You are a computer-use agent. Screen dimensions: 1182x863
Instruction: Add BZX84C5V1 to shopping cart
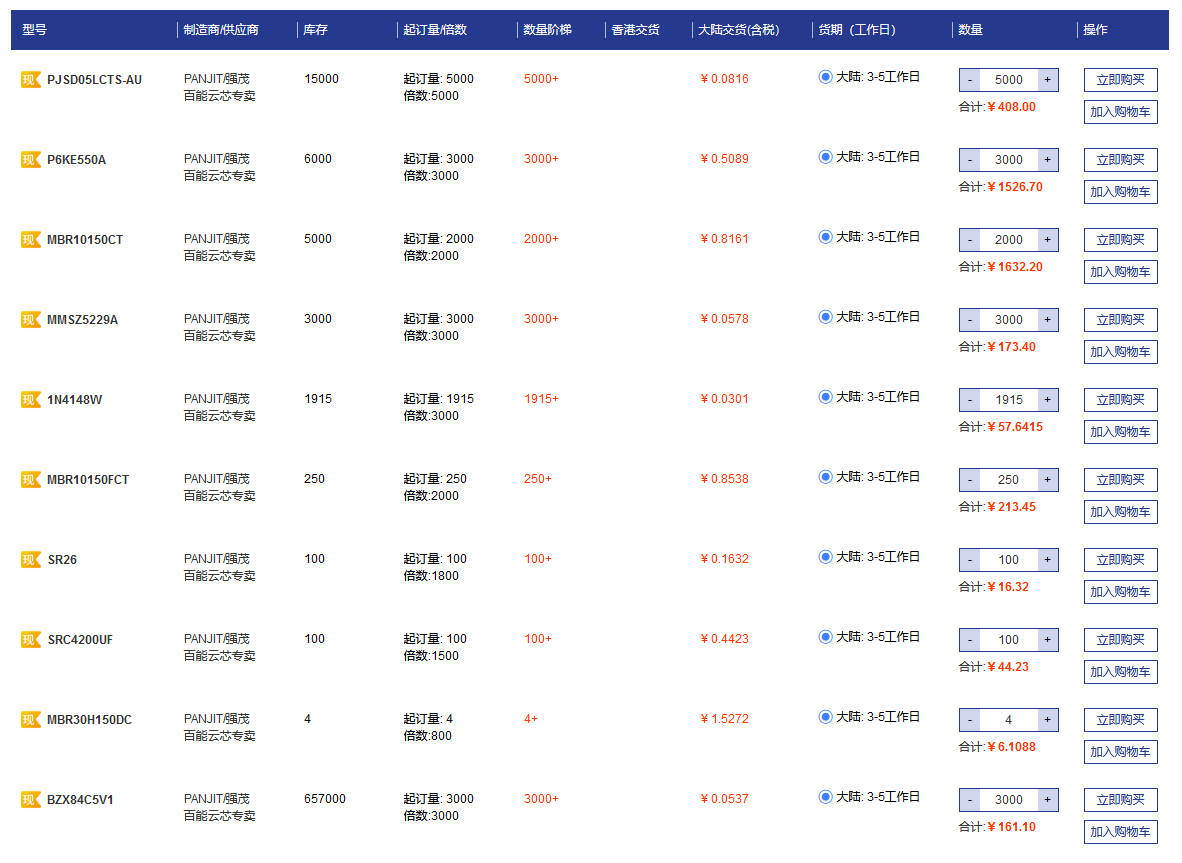[1120, 831]
